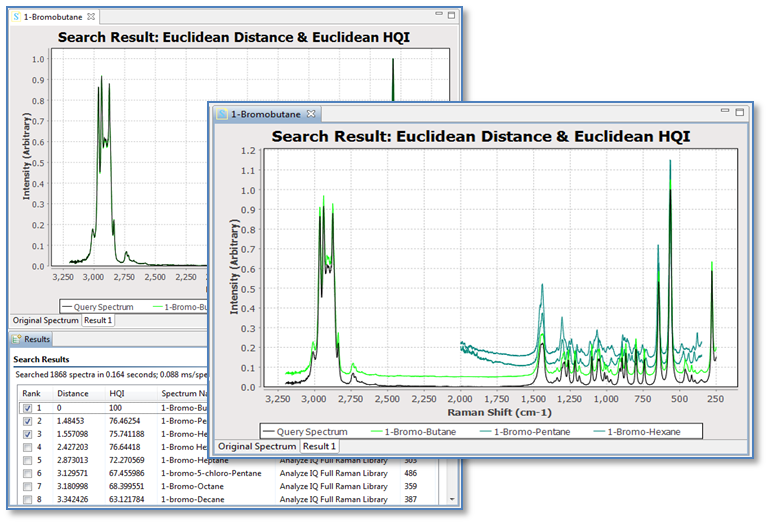Open Original Spectrum tab in back window
This screenshot has height=524, width=768.
coord(45,320)
